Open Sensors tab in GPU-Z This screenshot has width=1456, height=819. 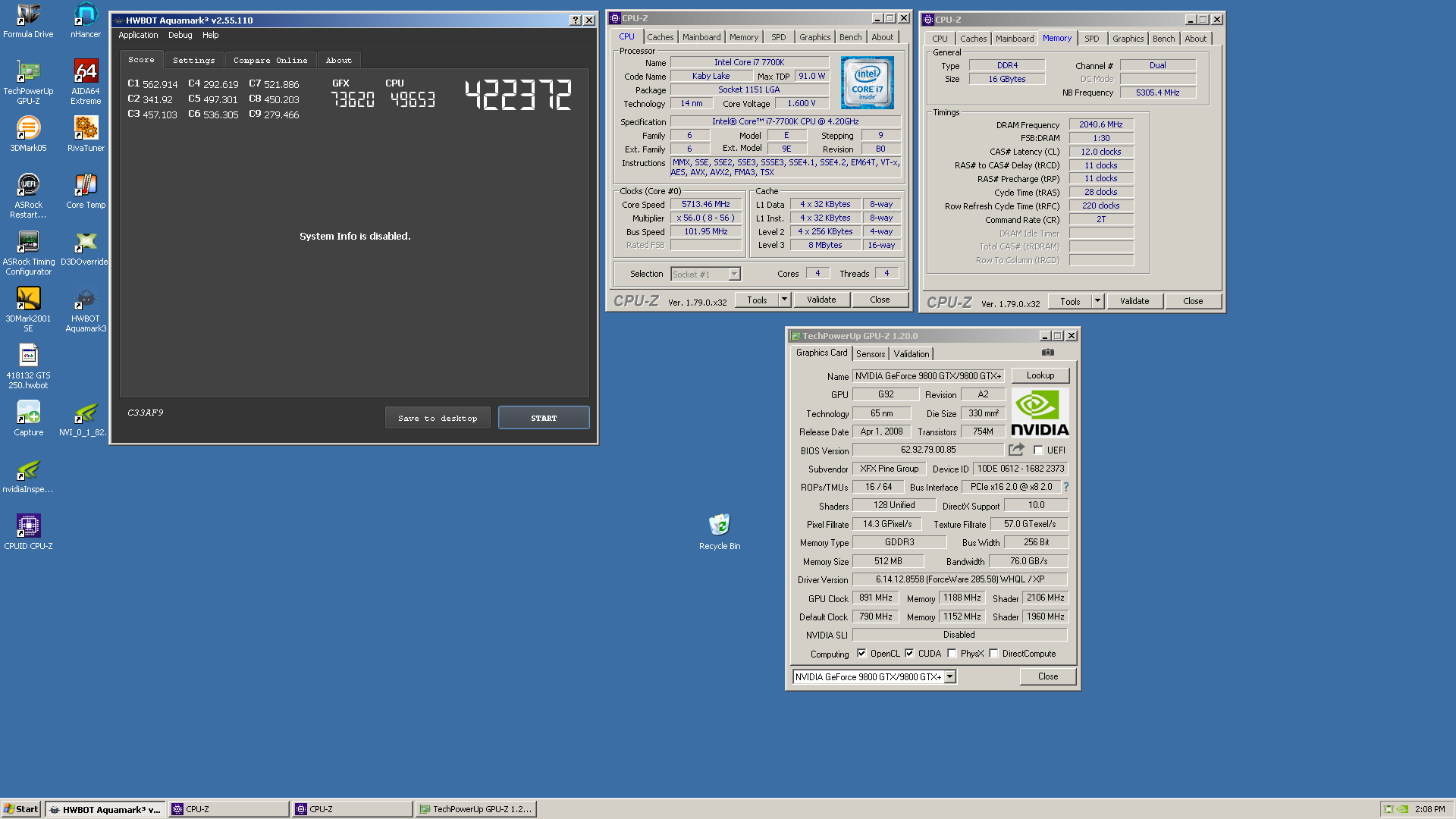tap(871, 354)
